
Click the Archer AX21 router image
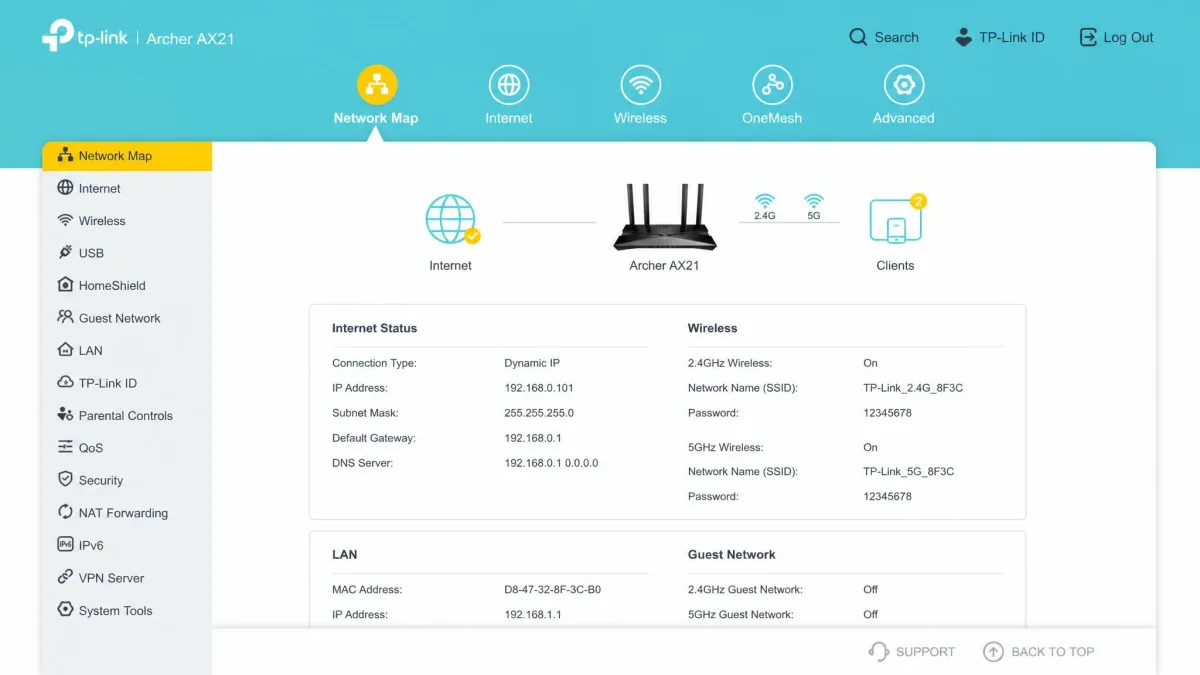(665, 217)
